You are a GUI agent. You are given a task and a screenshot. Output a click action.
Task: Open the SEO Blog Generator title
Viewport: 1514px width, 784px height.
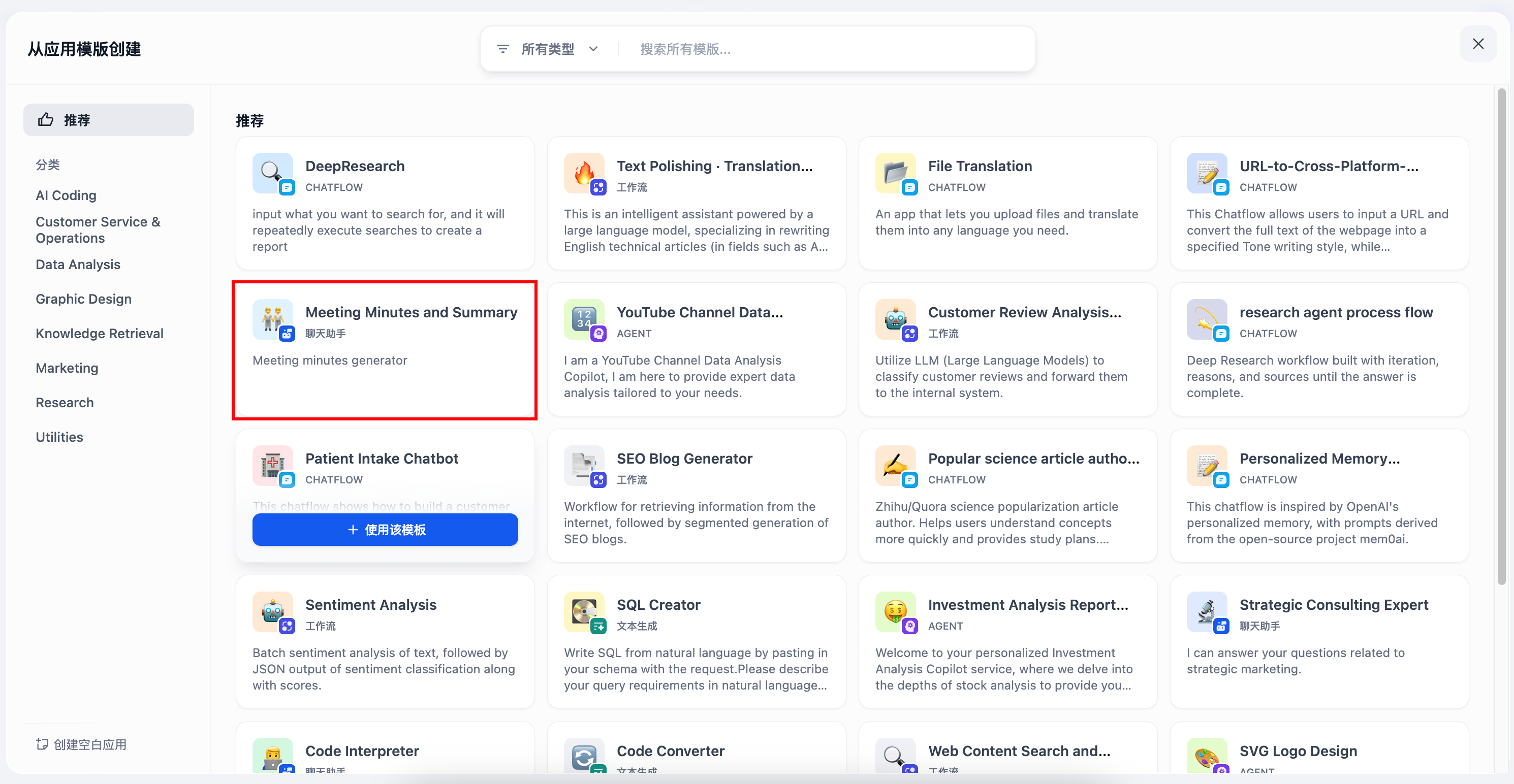pyautogui.click(x=684, y=459)
